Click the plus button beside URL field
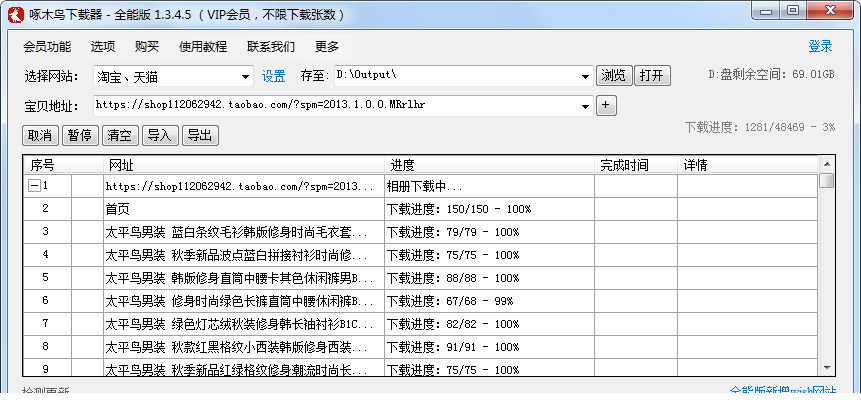Image resolution: width=861 pixels, height=416 pixels. (x=607, y=105)
